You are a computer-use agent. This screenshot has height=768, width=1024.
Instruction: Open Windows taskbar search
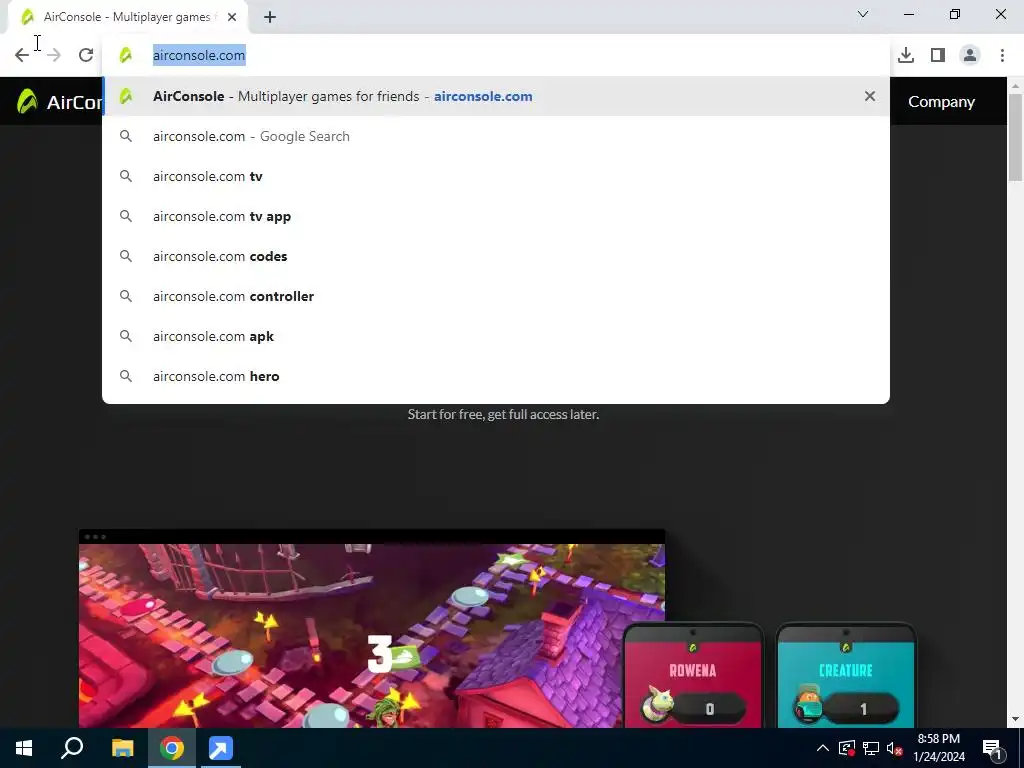[72, 748]
